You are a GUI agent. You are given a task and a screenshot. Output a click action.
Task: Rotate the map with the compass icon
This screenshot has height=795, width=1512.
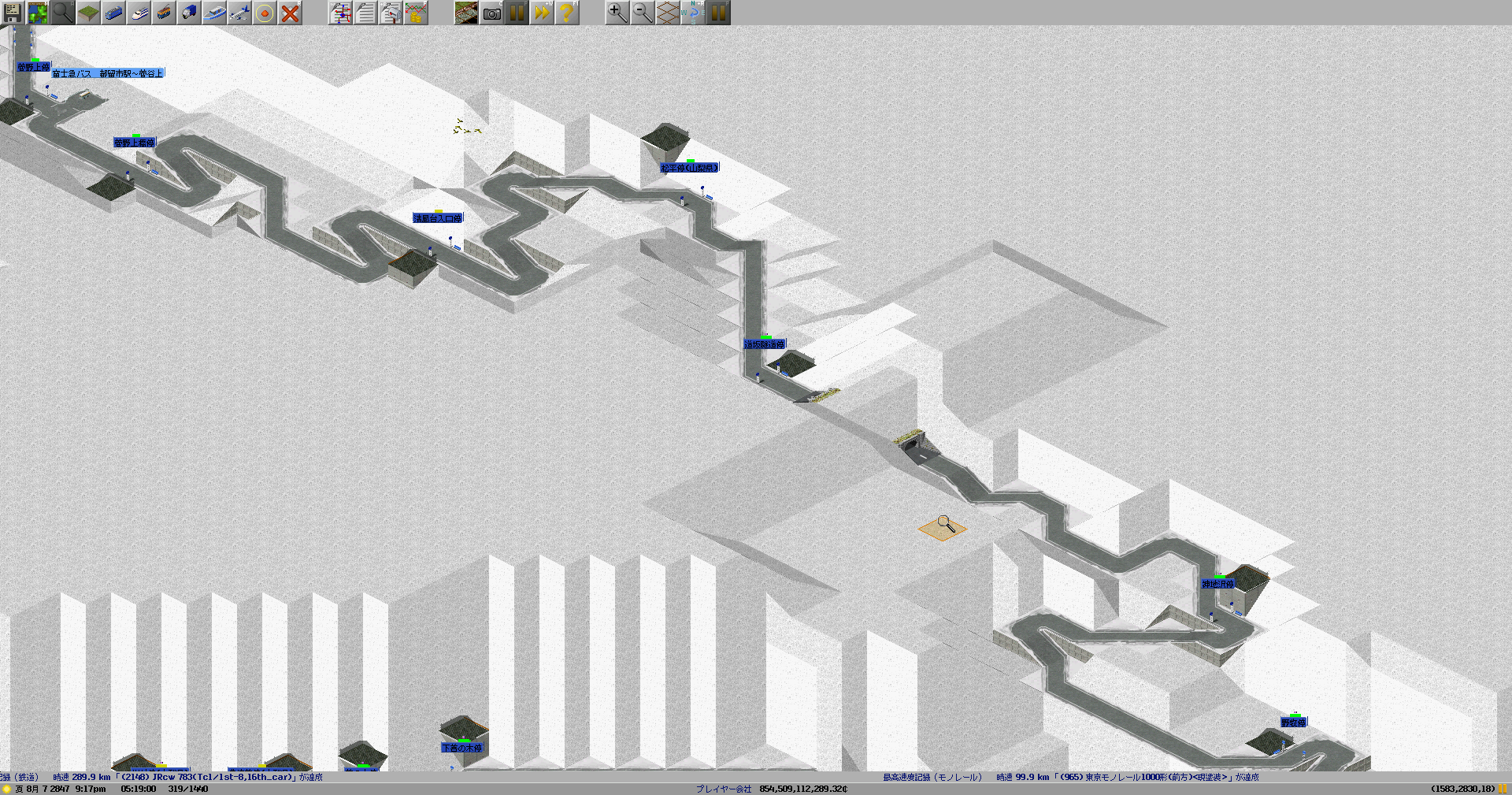[x=692, y=13]
